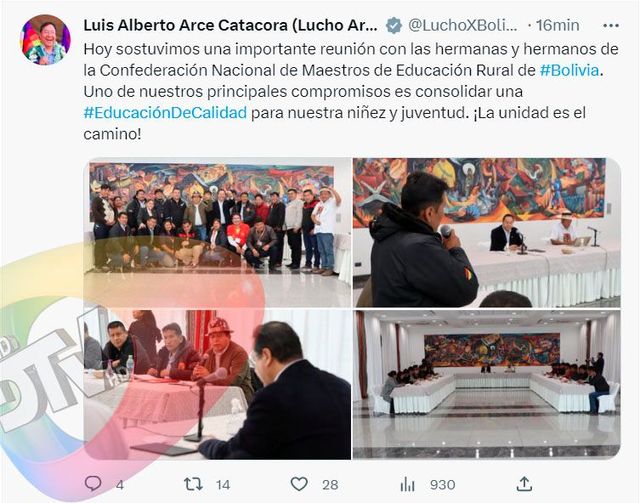Open the #EducaciónDeCalidad hashtag link

point(165,112)
